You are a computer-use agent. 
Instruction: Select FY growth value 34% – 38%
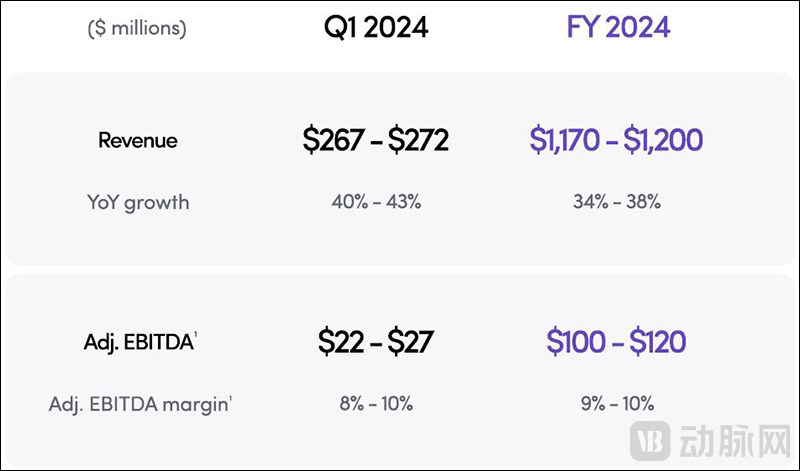(615, 202)
